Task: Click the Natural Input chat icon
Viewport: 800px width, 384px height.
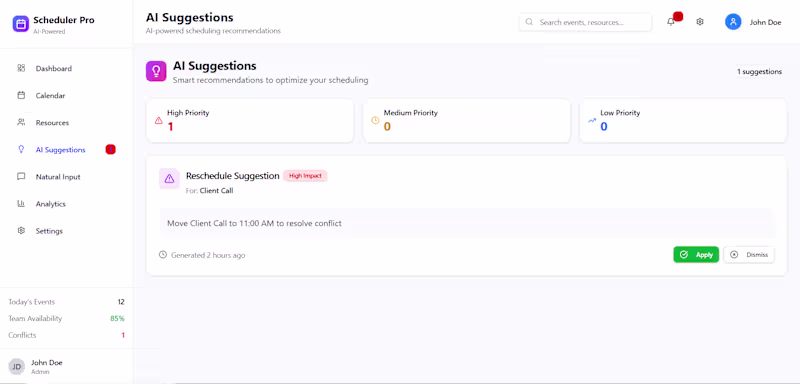Action: pos(21,177)
